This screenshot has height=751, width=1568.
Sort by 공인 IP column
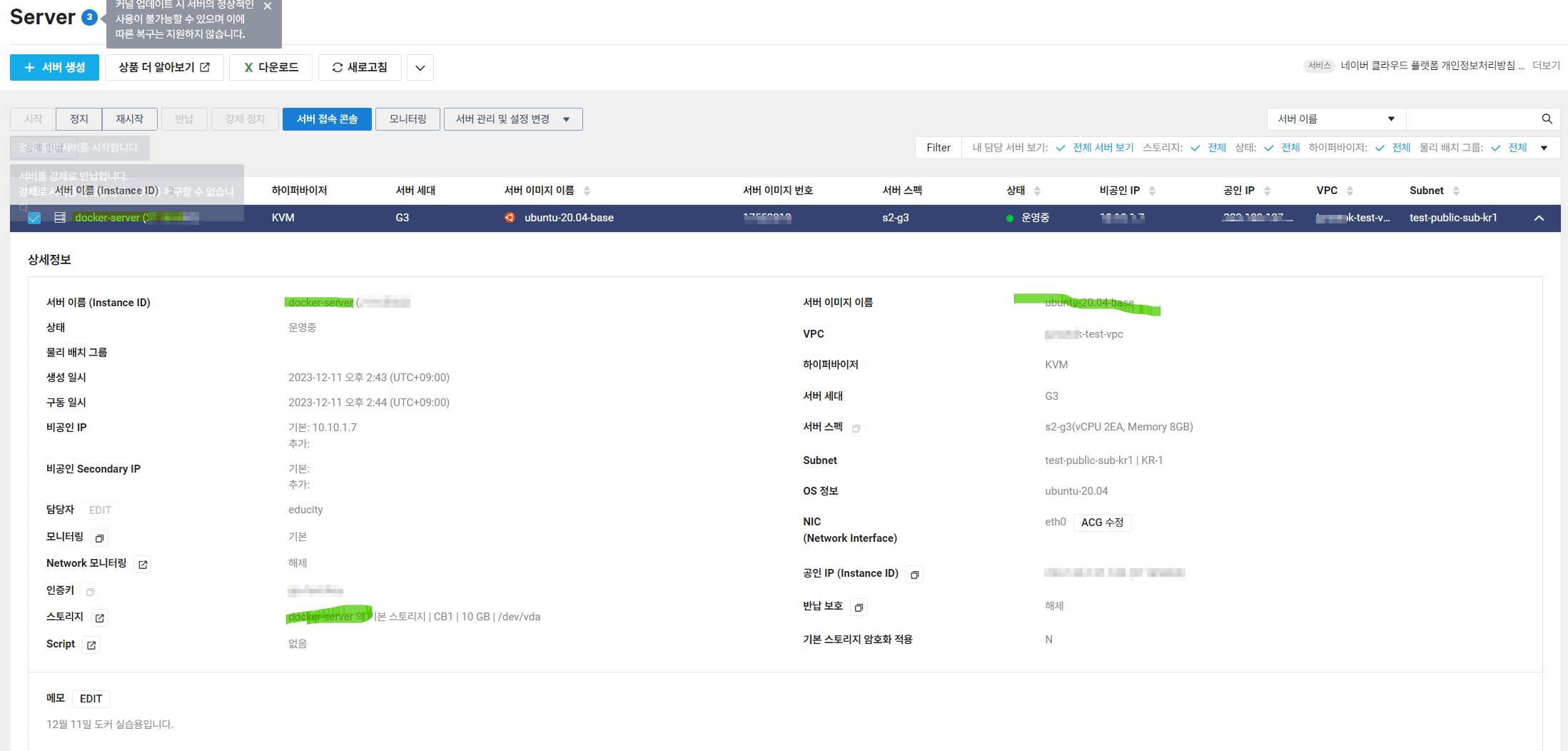[x=1267, y=191]
